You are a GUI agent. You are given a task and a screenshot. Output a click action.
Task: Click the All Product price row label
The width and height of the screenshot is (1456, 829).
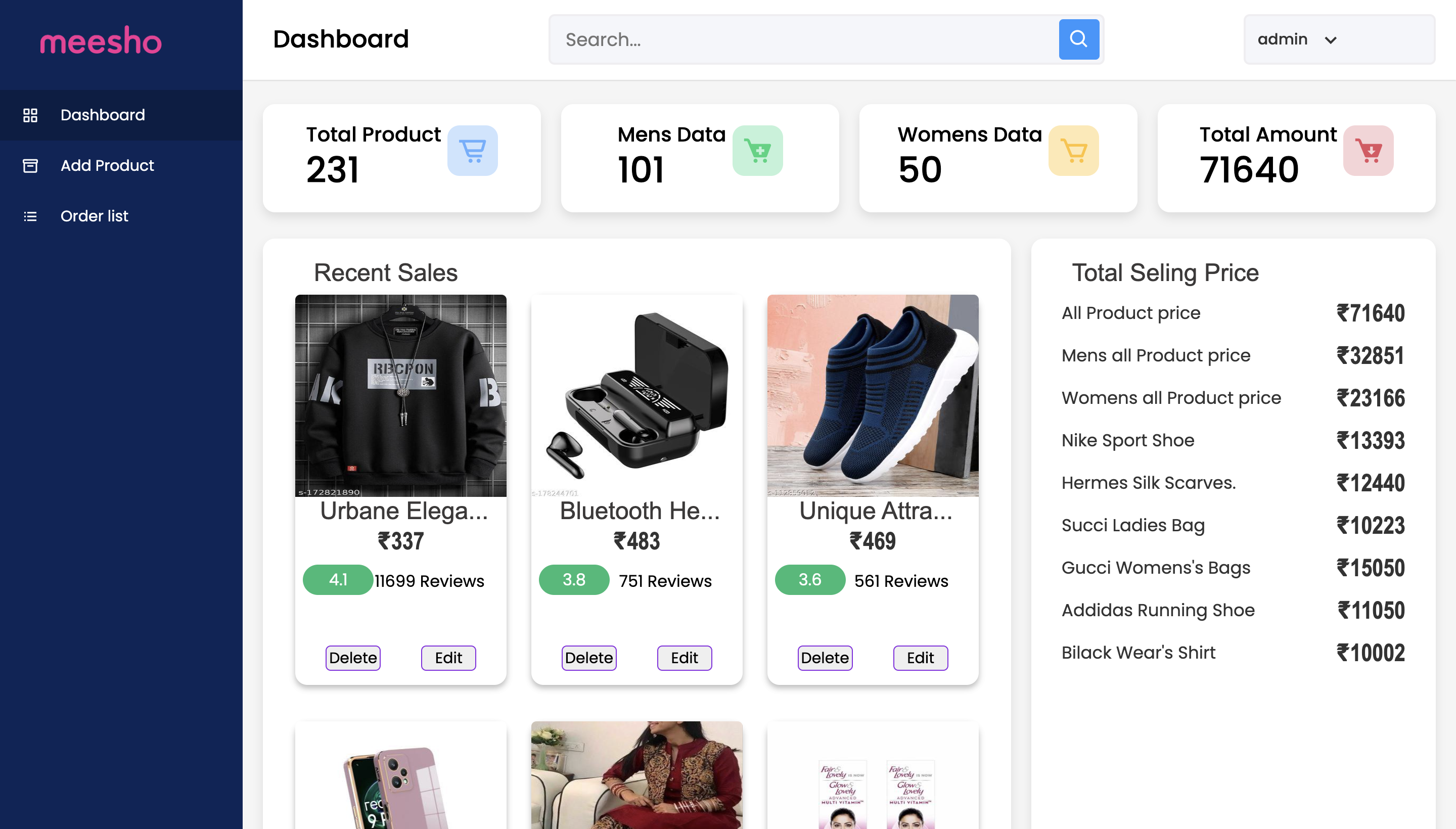point(1131,313)
